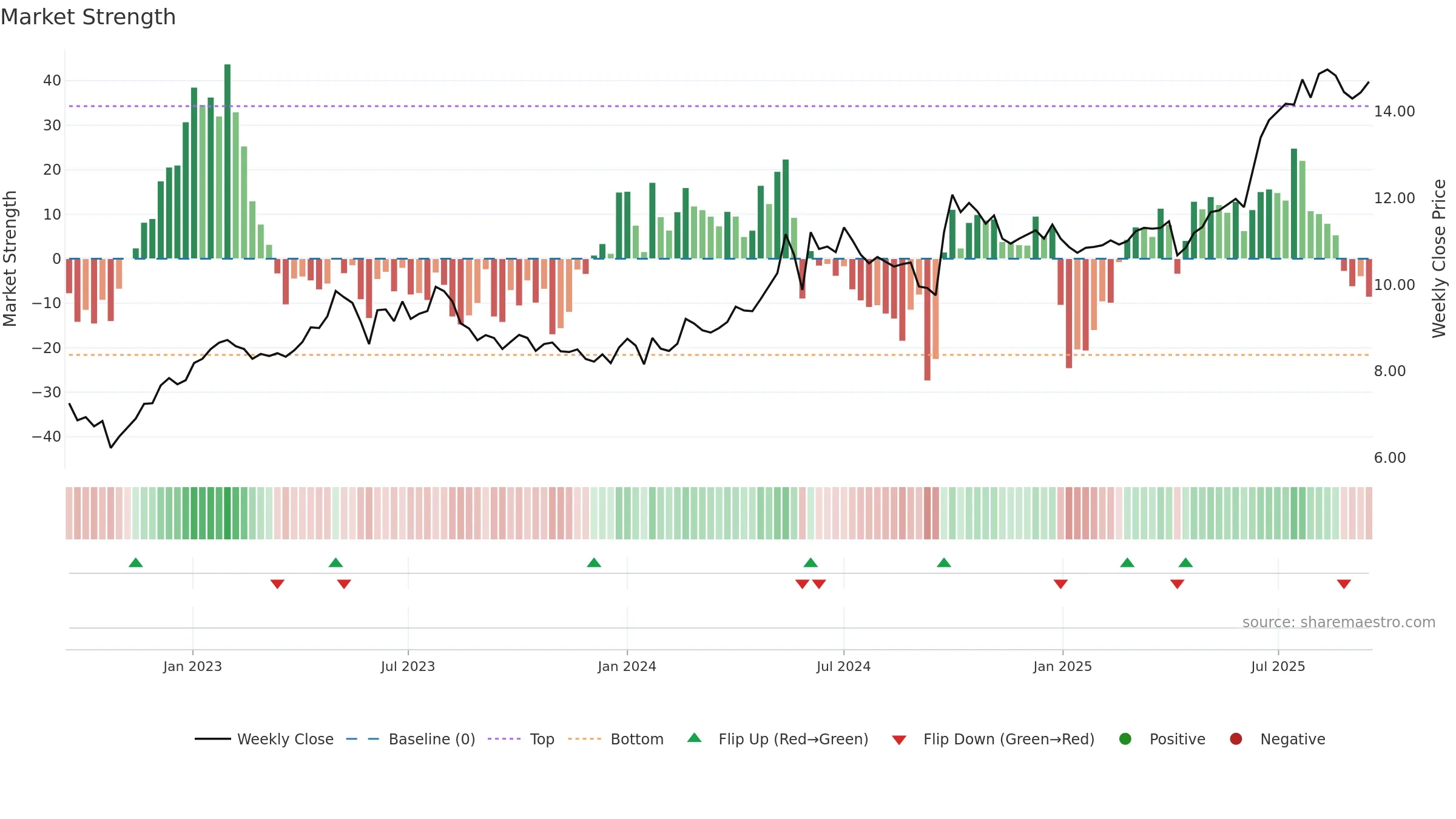The image size is (1456, 819).
Task: Click the Negative legend label
Action: pyautogui.click(x=1293, y=739)
